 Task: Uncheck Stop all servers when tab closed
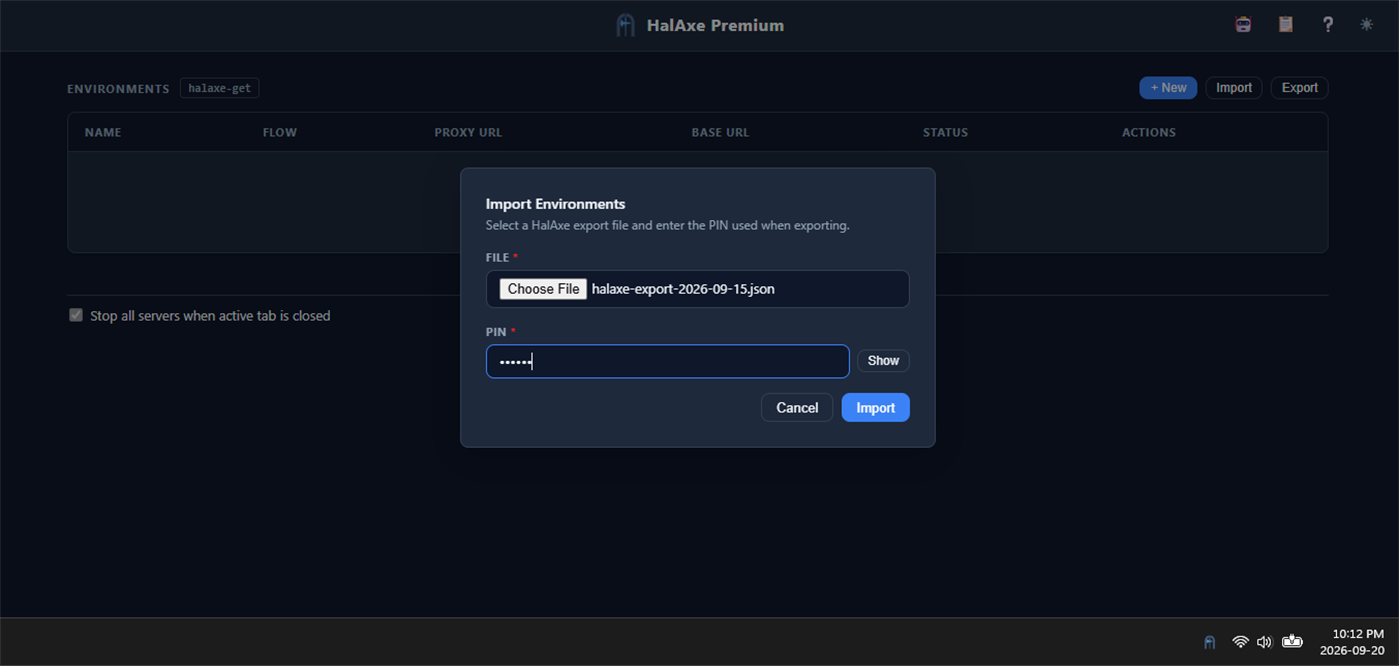[76, 315]
